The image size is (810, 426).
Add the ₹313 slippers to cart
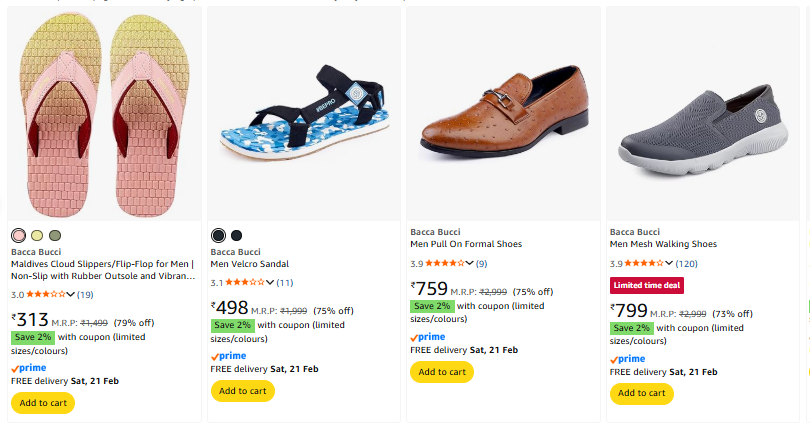point(43,403)
